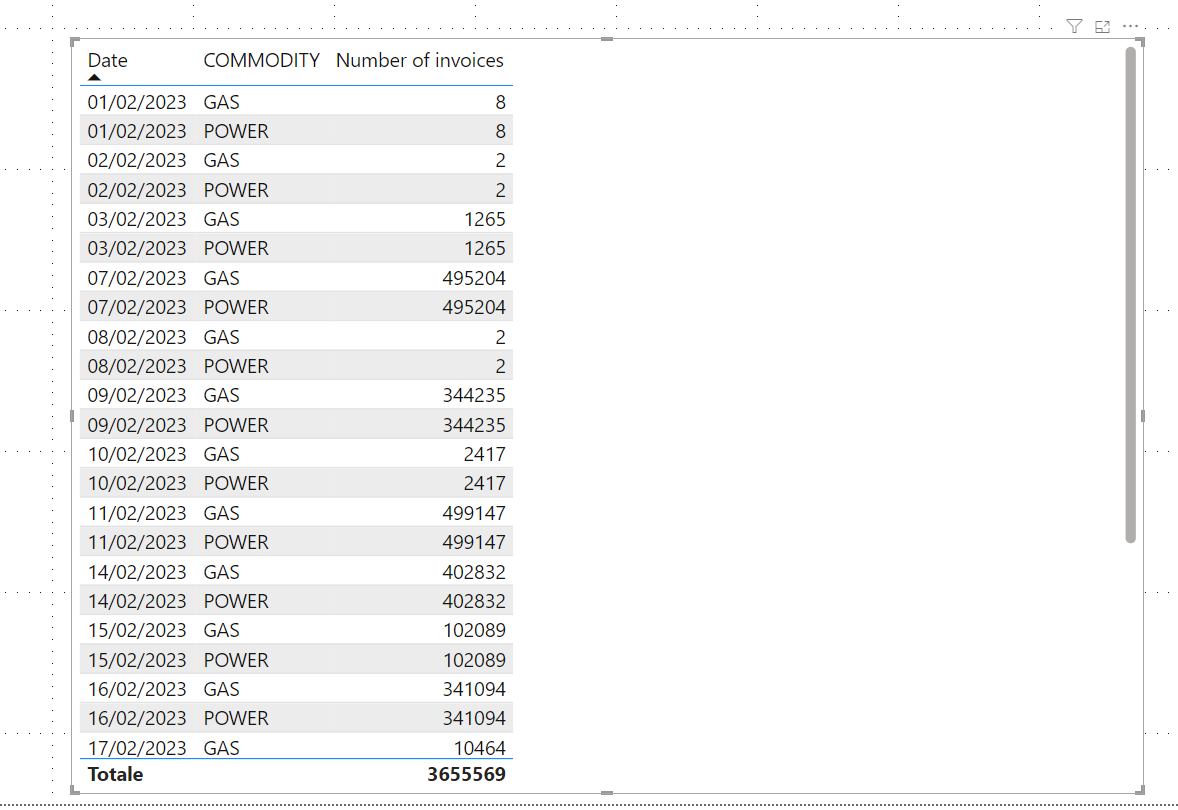
Task: Select the 01/02/2023 POWER date cell
Action: (x=137, y=131)
